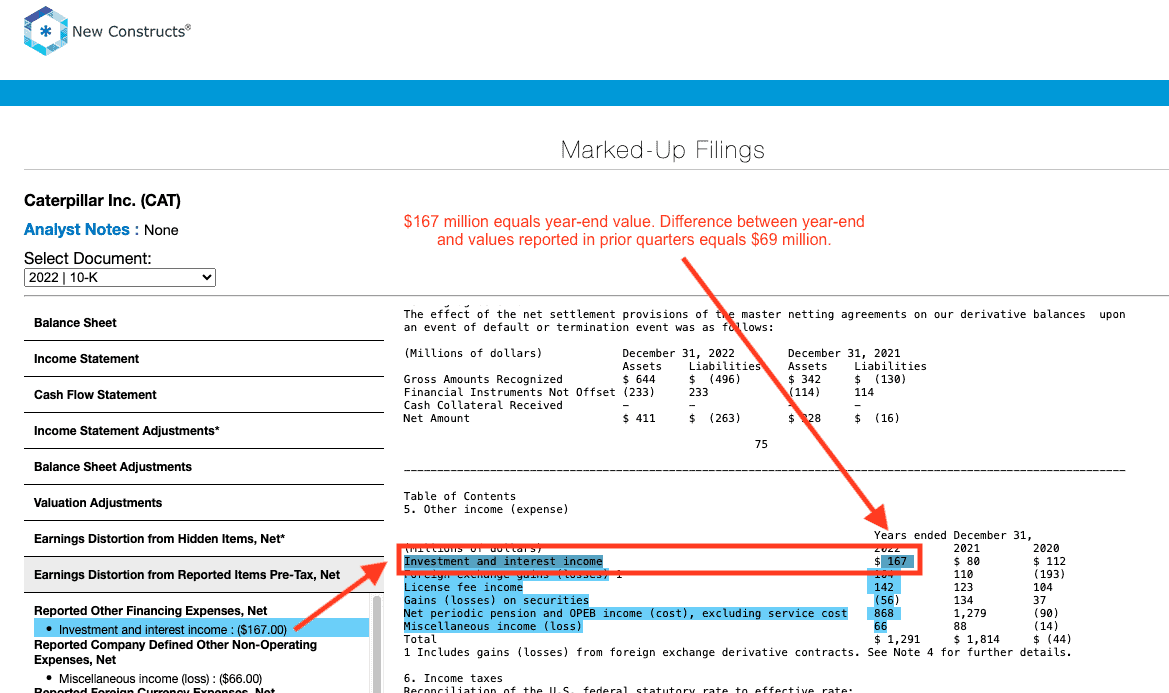The width and height of the screenshot is (1169, 693).
Task: Click Gains (losses) on securities label
Action: tap(497, 601)
